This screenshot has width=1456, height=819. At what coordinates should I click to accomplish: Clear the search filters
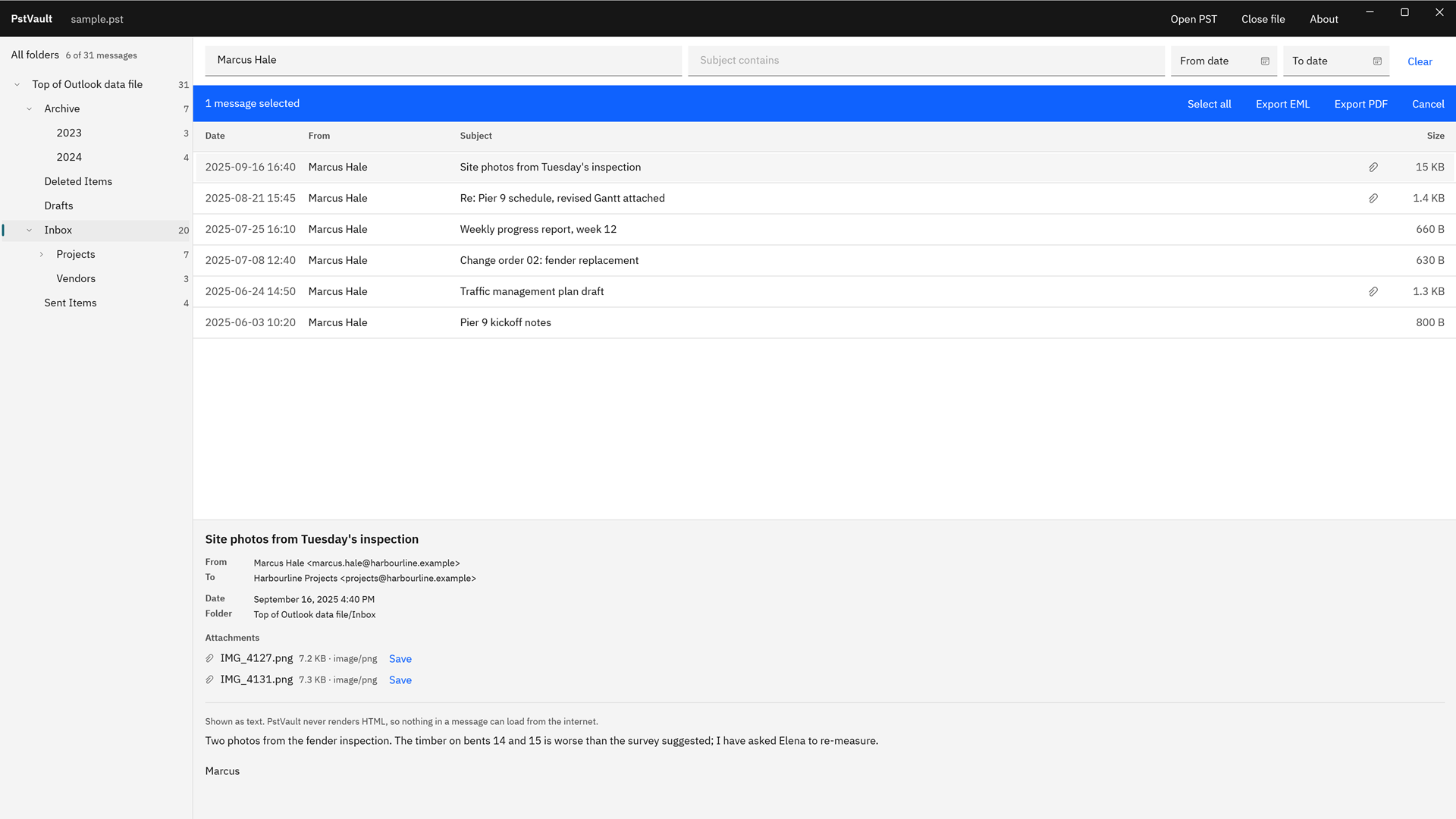coord(1420,61)
